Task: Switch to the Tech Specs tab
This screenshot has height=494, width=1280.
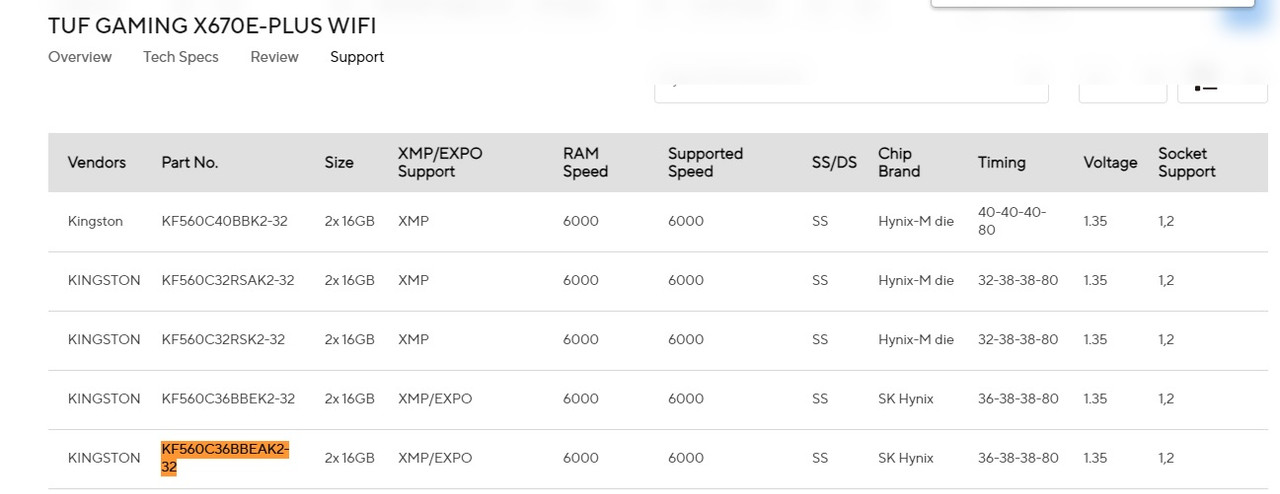Action: (181, 57)
